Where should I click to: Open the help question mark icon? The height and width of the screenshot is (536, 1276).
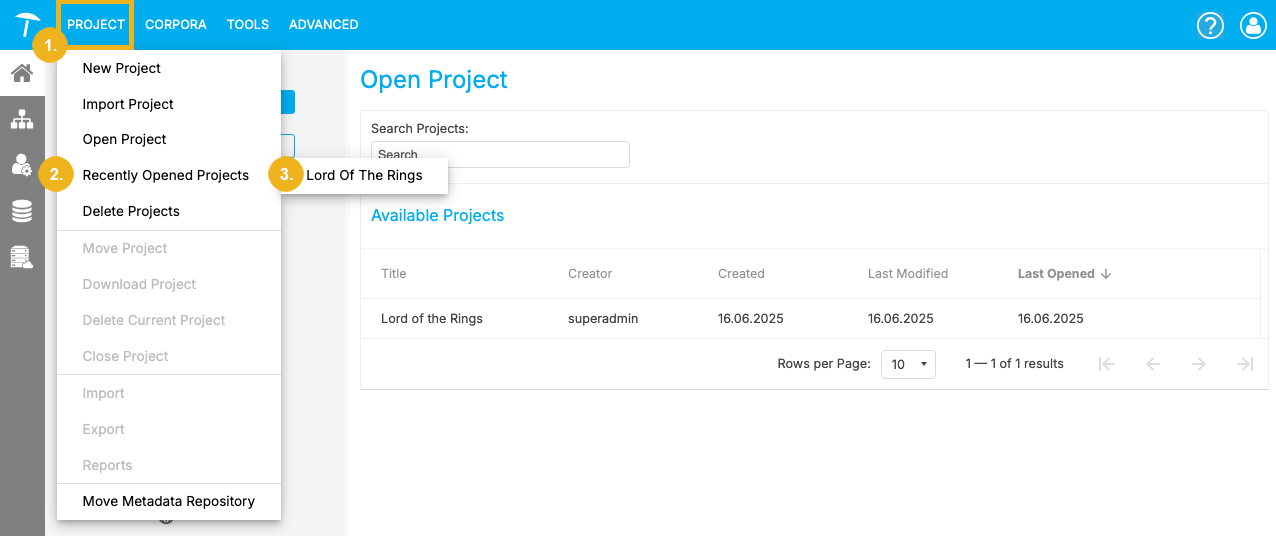(x=1210, y=25)
